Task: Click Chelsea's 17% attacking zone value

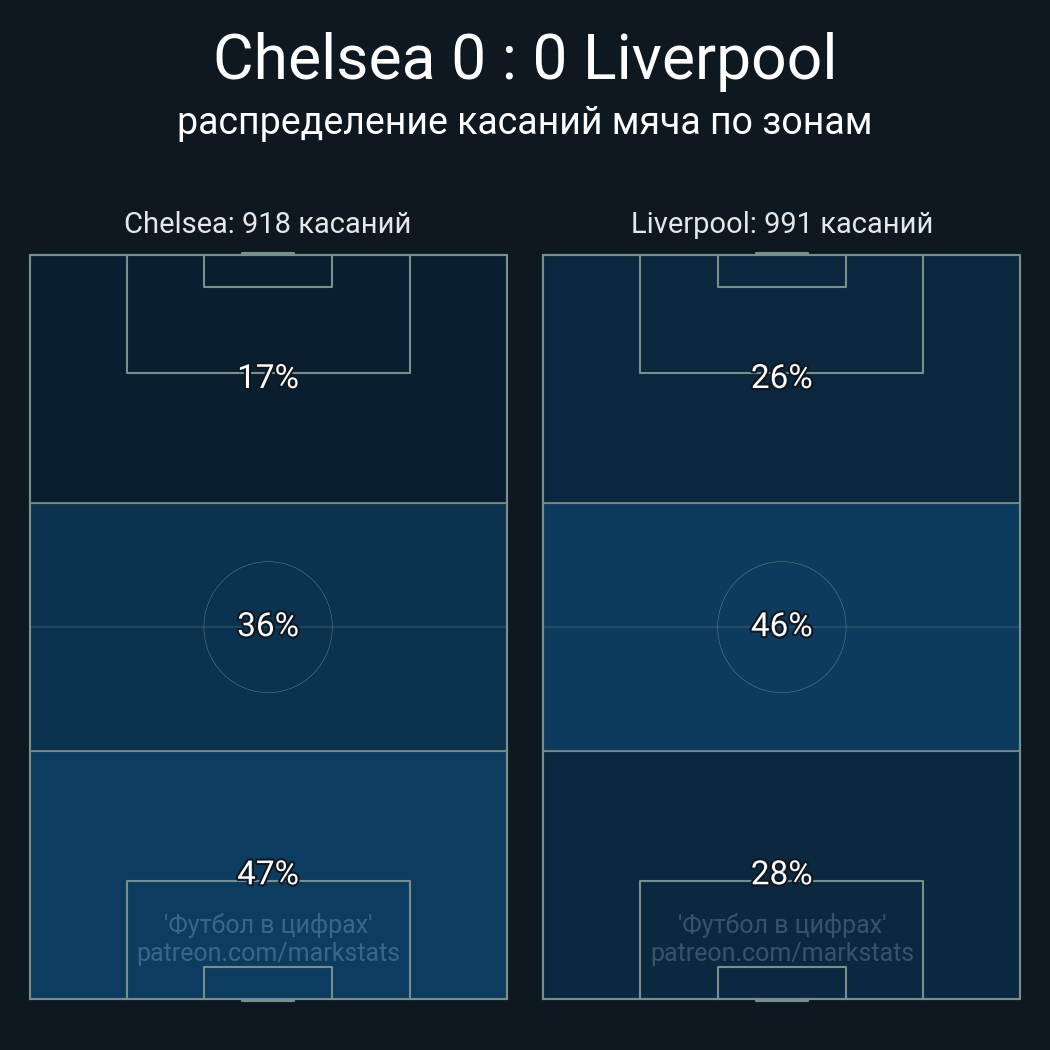Action: [268, 377]
